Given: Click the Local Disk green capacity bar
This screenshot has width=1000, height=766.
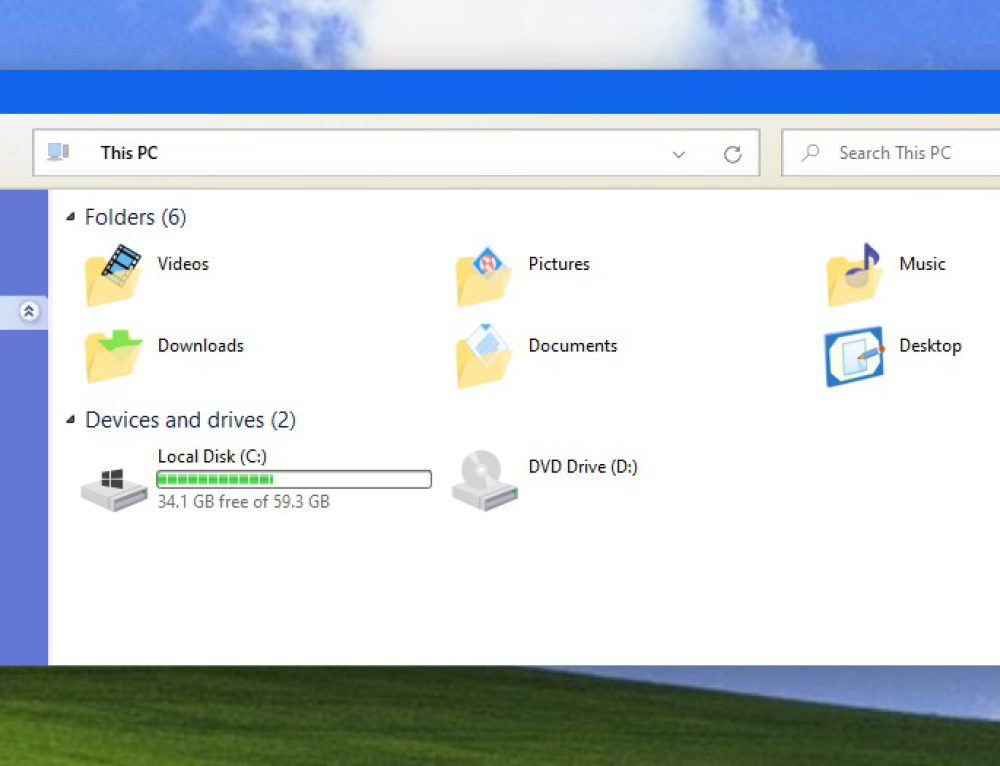Looking at the screenshot, I should click(294, 480).
